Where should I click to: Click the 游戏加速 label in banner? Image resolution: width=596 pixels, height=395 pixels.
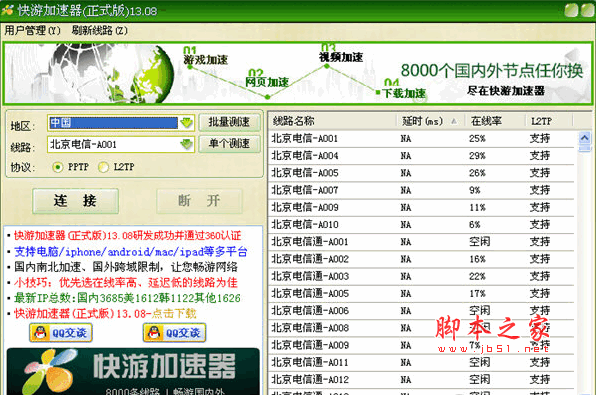click(206, 60)
